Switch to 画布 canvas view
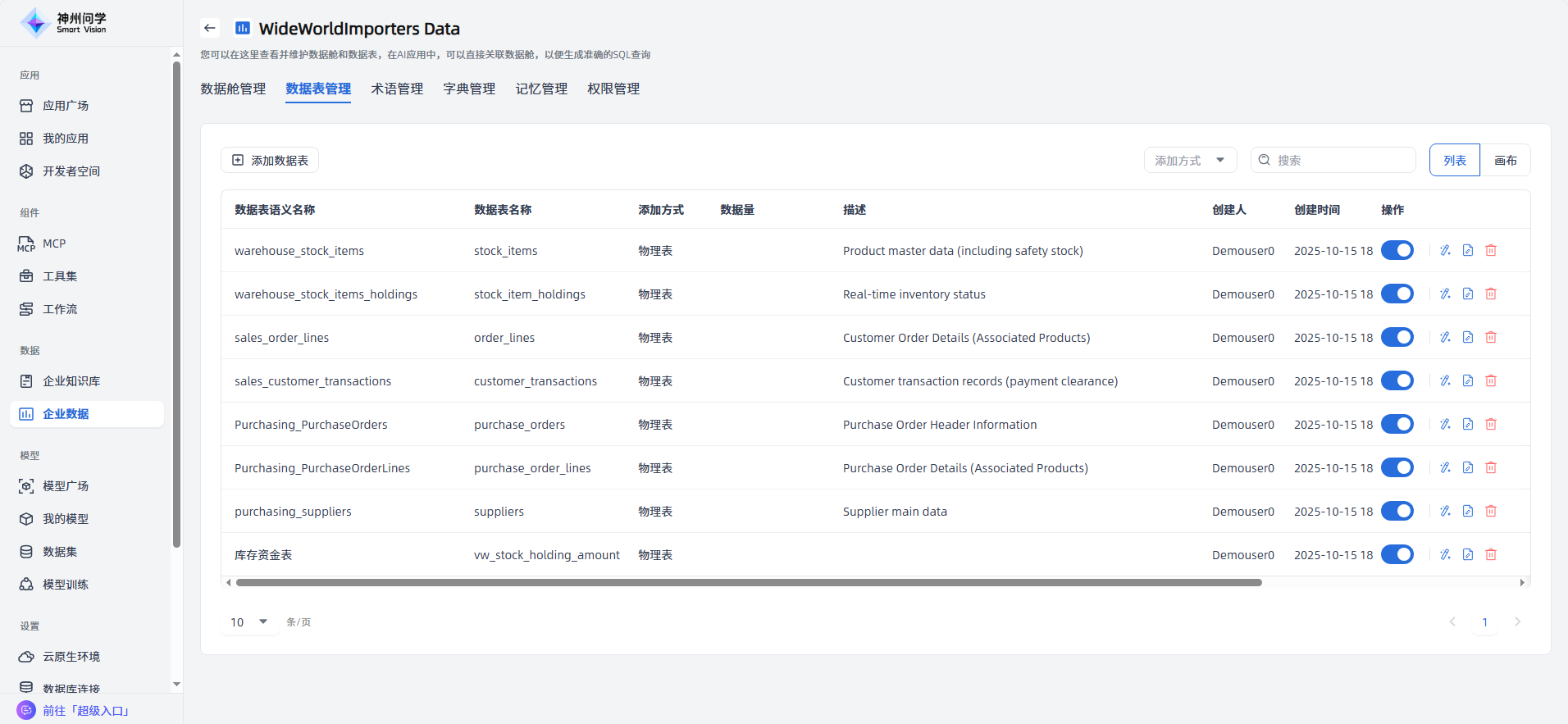The image size is (1568, 724). click(1505, 161)
